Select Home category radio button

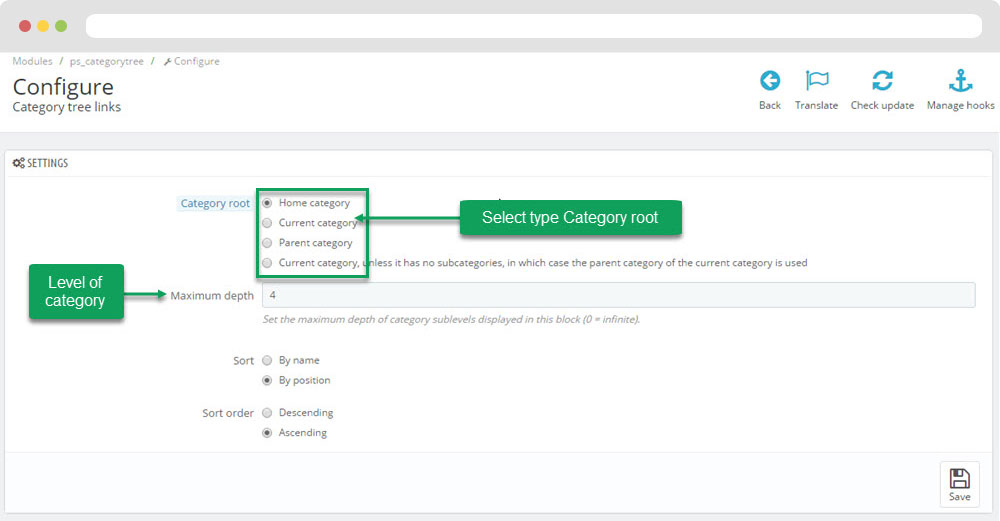coord(267,203)
